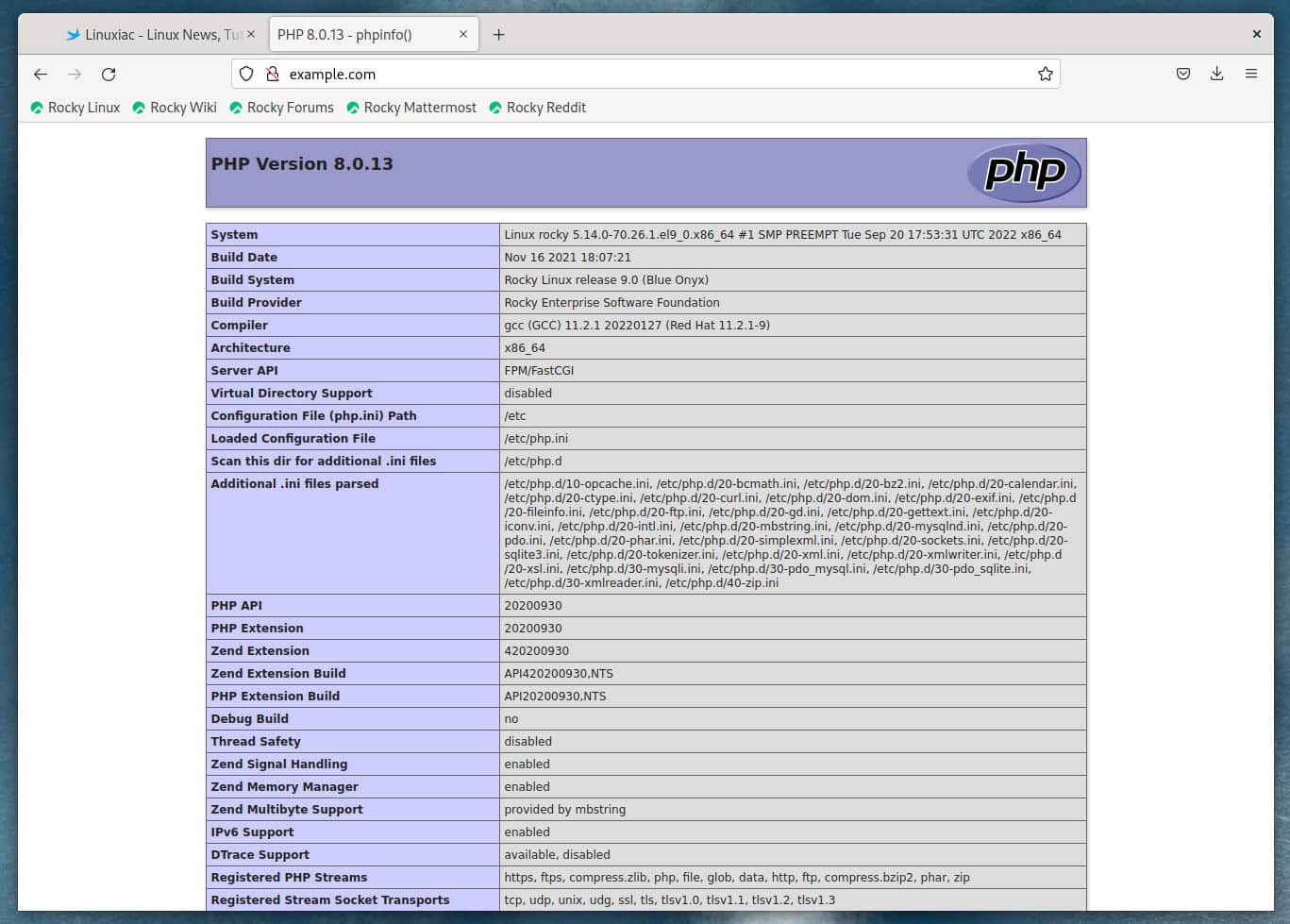Click the forward navigation arrow

click(x=74, y=74)
